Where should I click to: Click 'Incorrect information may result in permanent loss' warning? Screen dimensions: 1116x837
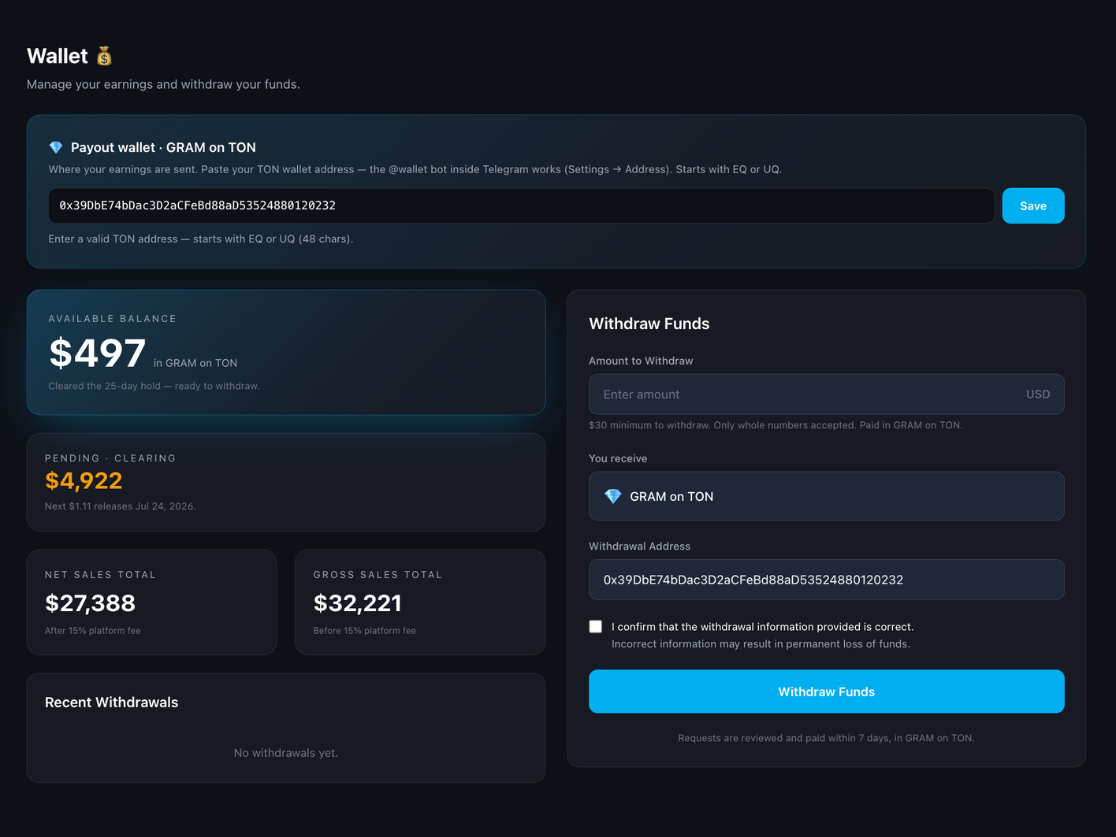click(761, 644)
